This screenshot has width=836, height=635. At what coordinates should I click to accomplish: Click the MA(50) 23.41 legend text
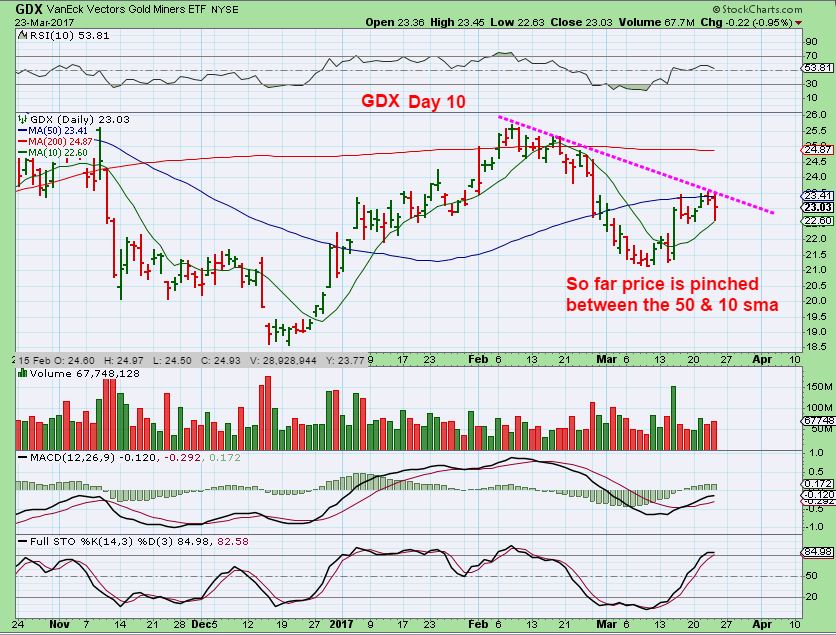point(58,131)
